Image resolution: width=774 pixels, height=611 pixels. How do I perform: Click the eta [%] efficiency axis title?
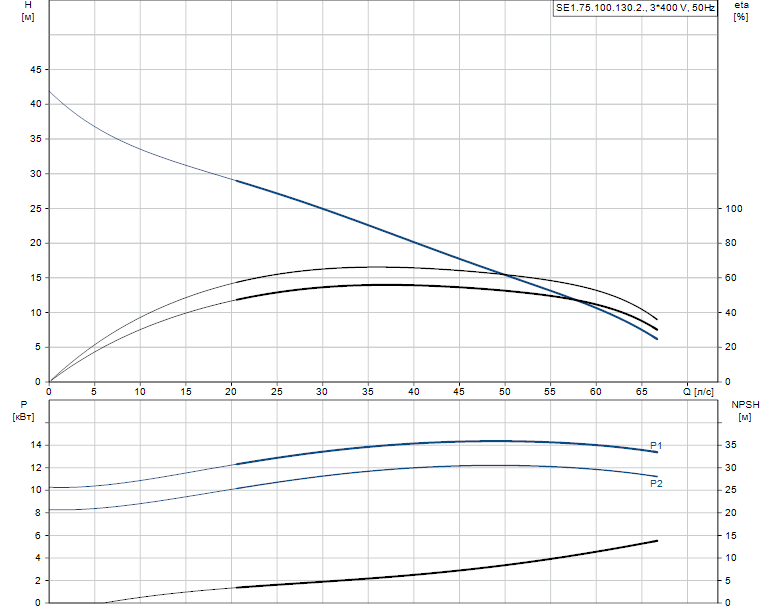[x=741, y=11]
